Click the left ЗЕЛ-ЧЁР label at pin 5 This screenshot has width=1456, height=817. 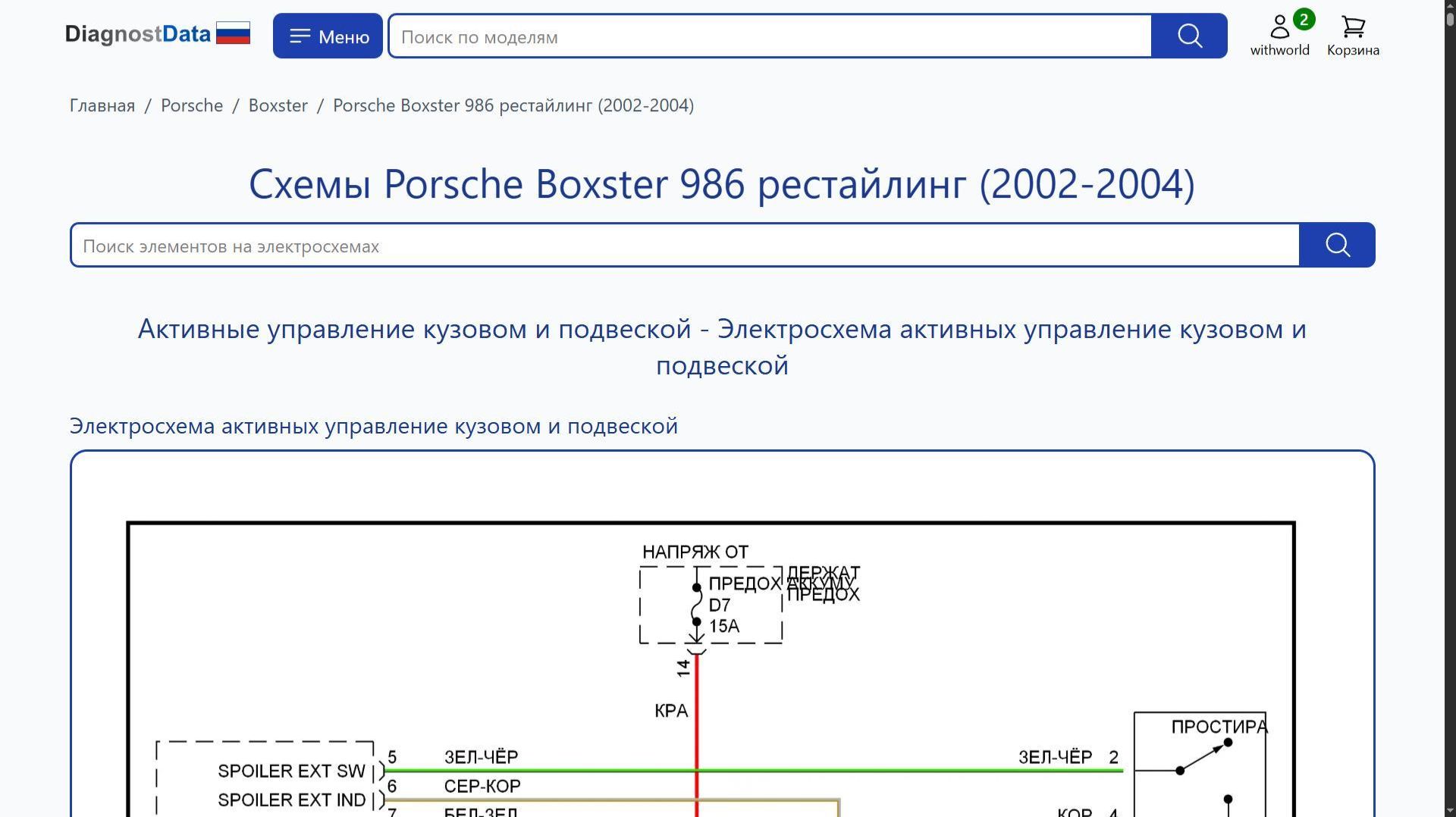482,757
